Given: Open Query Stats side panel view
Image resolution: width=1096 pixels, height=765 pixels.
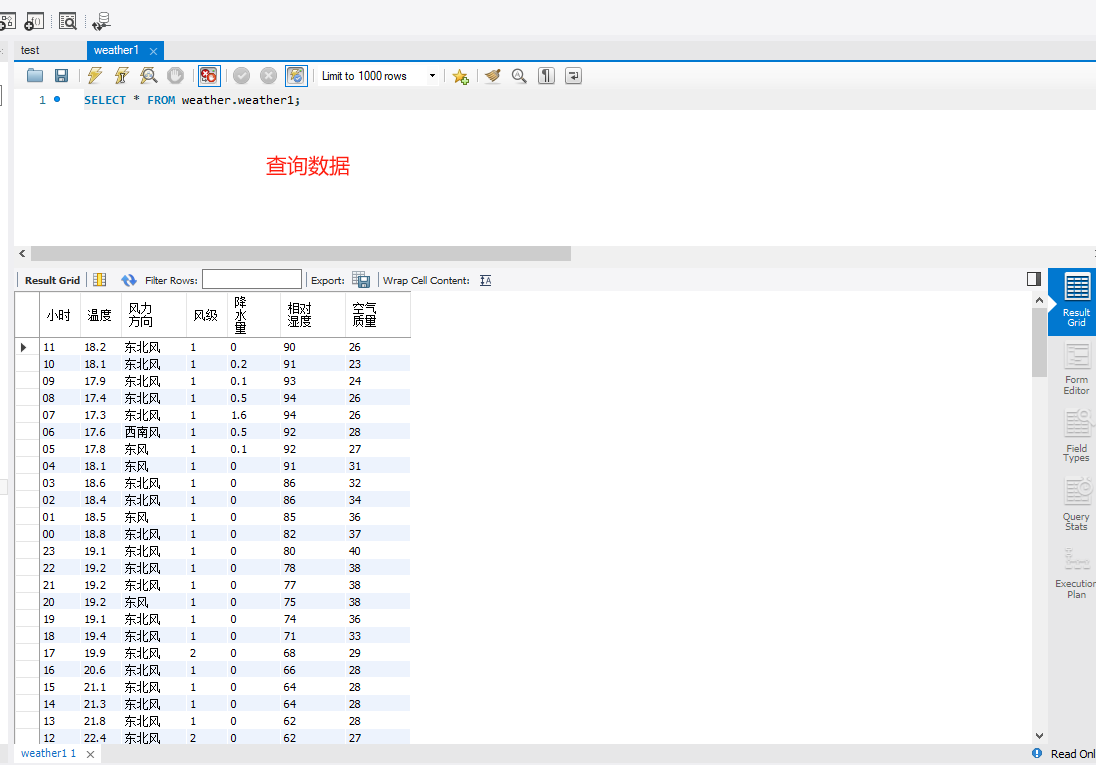Looking at the screenshot, I should 1076,504.
